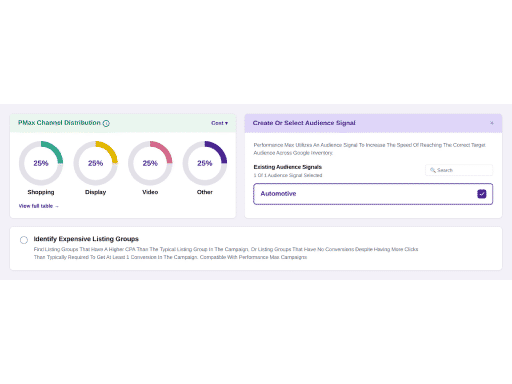Click the info icon beside PMax Channel Distribution

click(x=106, y=123)
